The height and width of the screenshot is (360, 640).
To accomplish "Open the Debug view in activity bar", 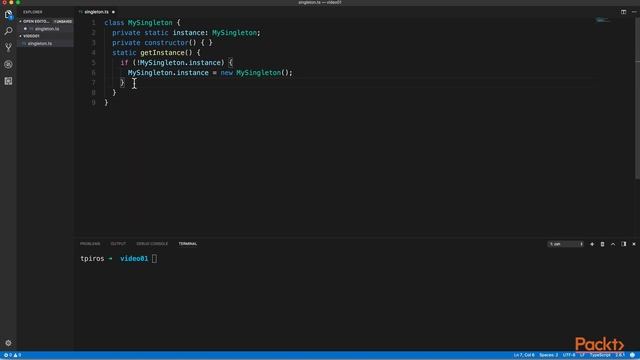I will click(x=9, y=64).
